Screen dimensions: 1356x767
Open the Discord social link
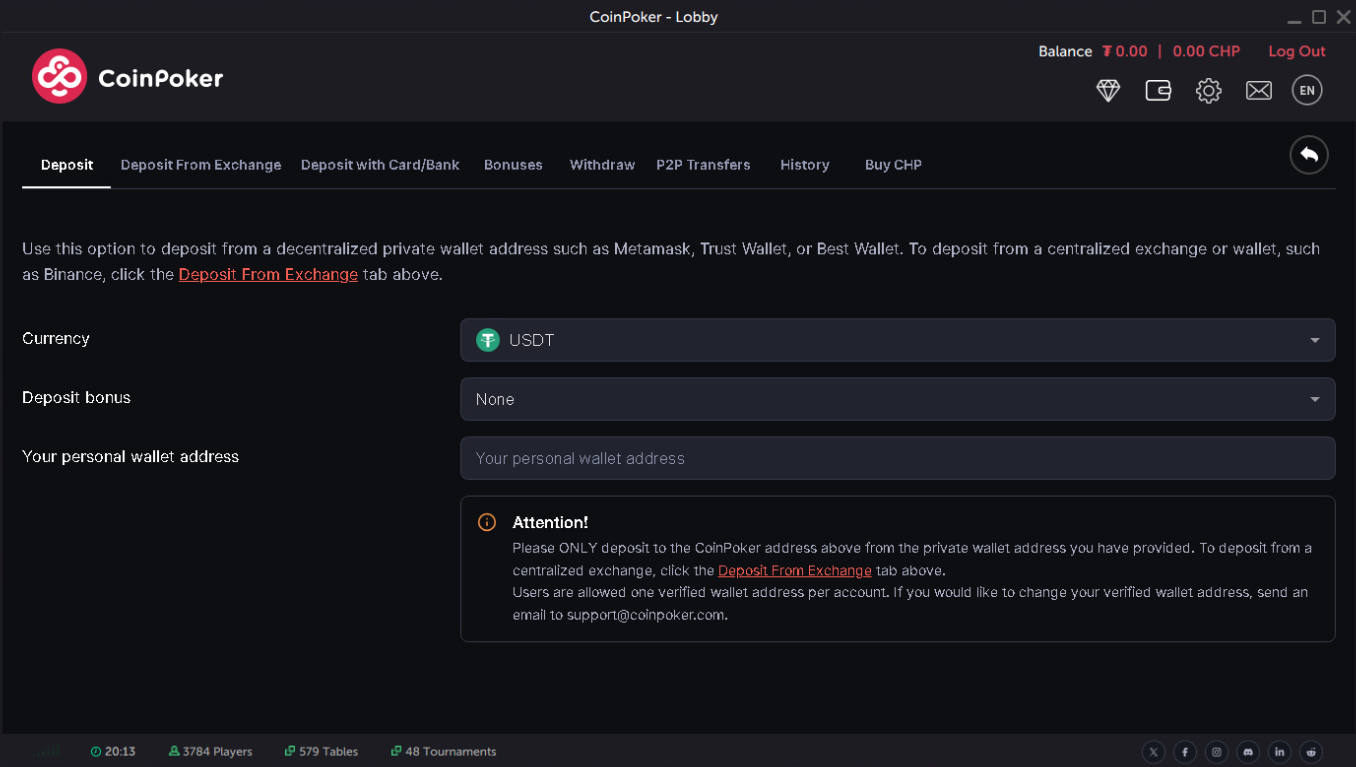1248,752
